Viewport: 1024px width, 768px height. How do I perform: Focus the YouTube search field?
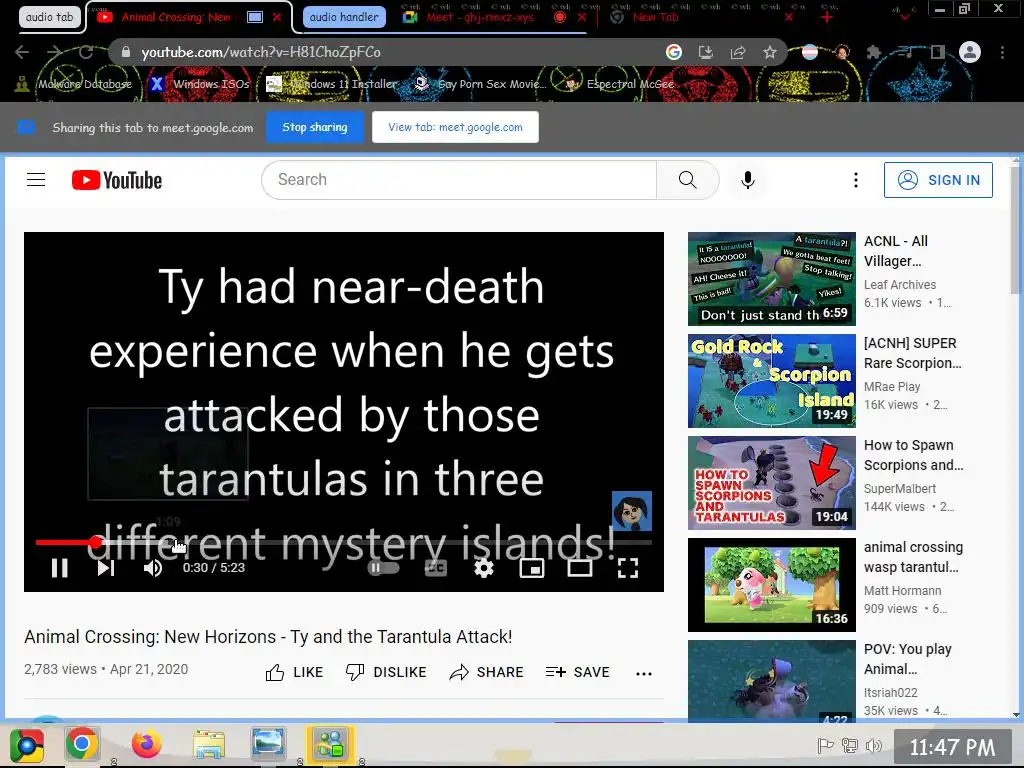point(459,180)
